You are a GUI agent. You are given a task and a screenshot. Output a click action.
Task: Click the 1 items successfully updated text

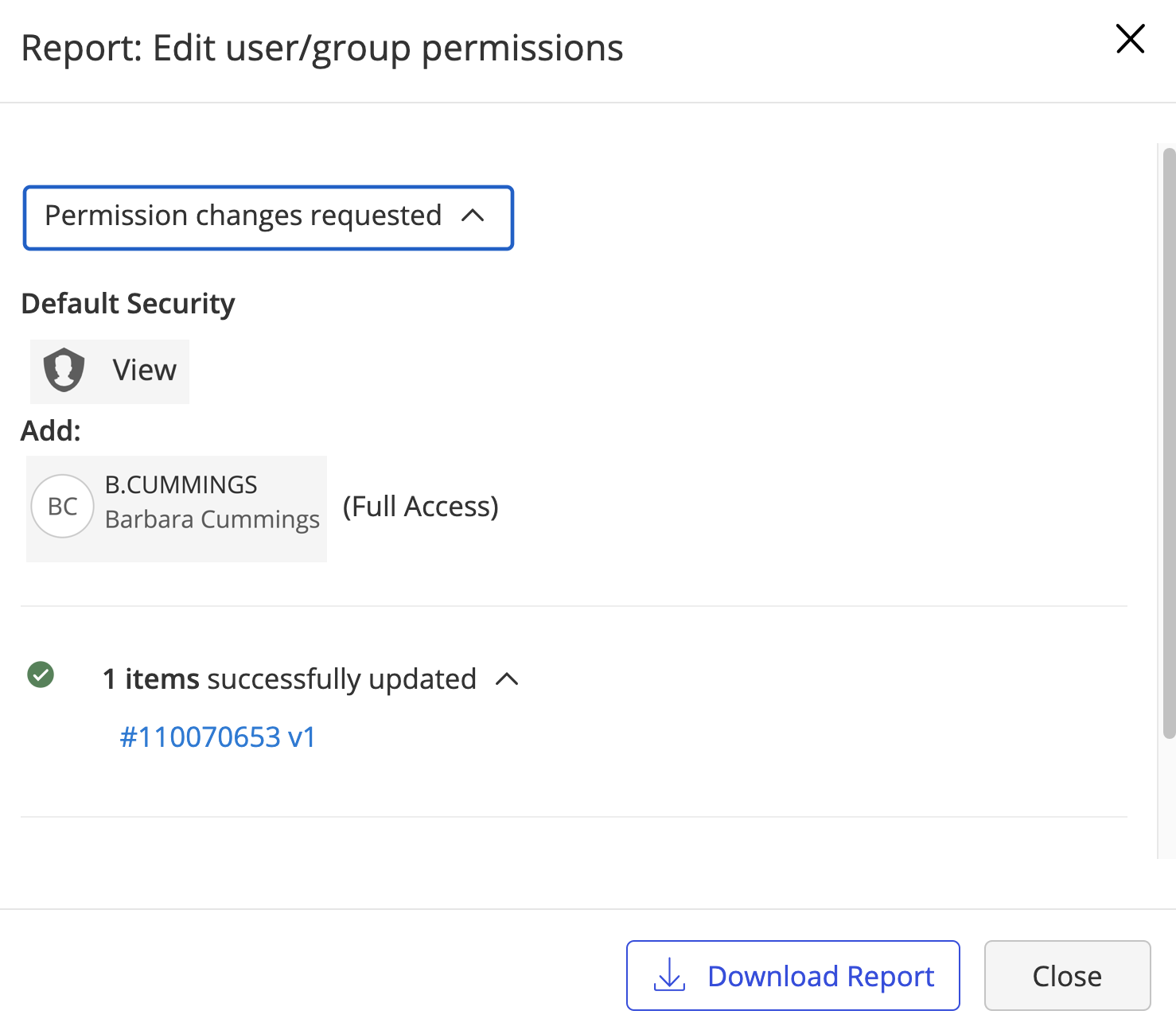290,679
